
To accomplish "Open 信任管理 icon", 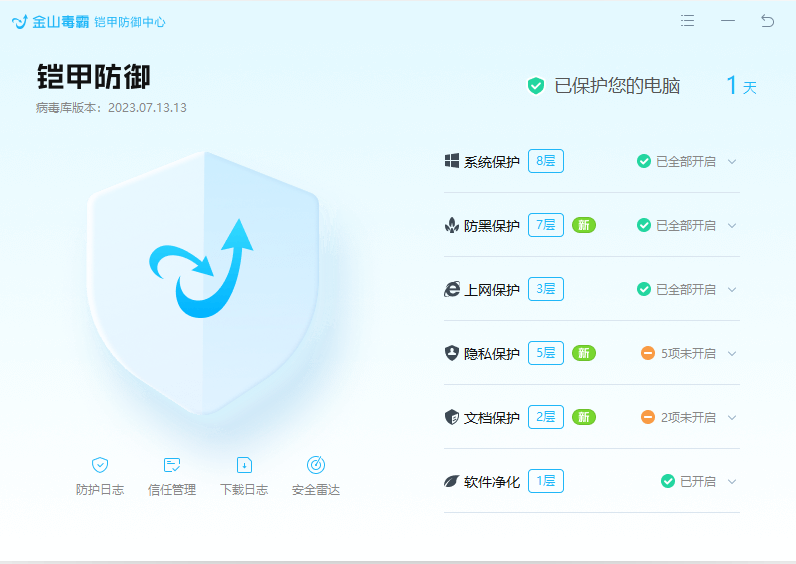I will pyautogui.click(x=172, y=465).
